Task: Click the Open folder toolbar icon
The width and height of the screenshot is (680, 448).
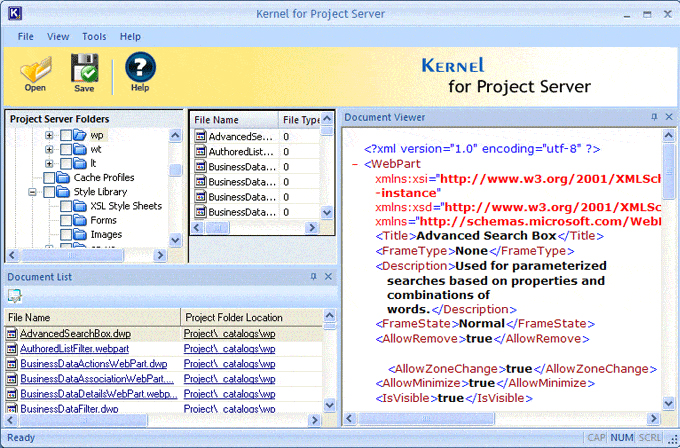Action: [x=36, y=69]
